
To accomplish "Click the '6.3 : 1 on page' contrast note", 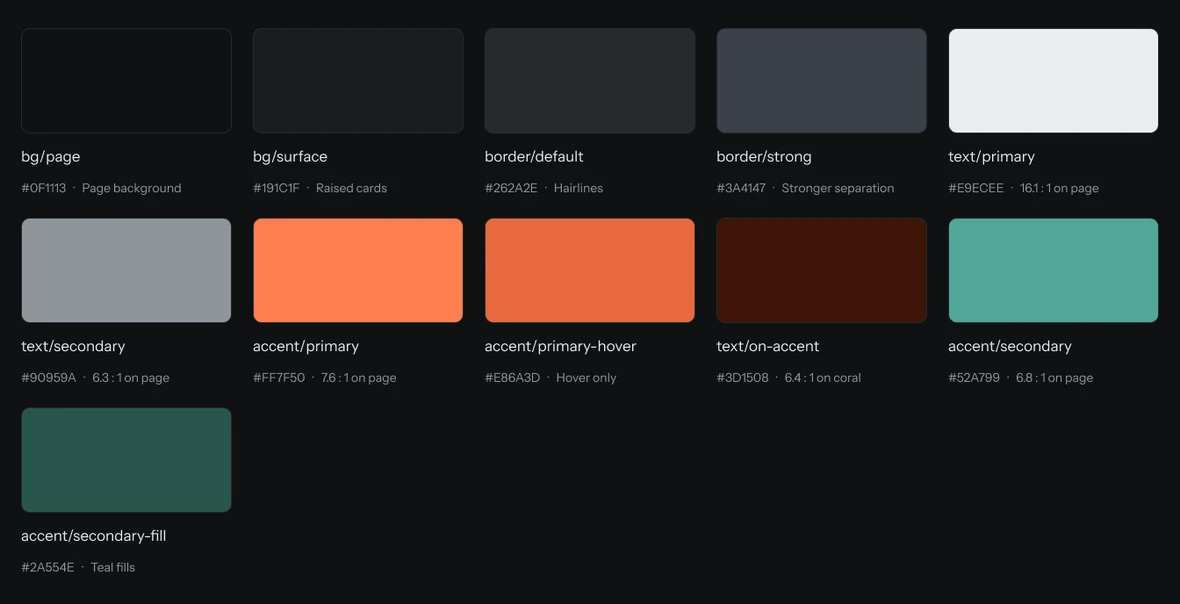I will point(131,378).
